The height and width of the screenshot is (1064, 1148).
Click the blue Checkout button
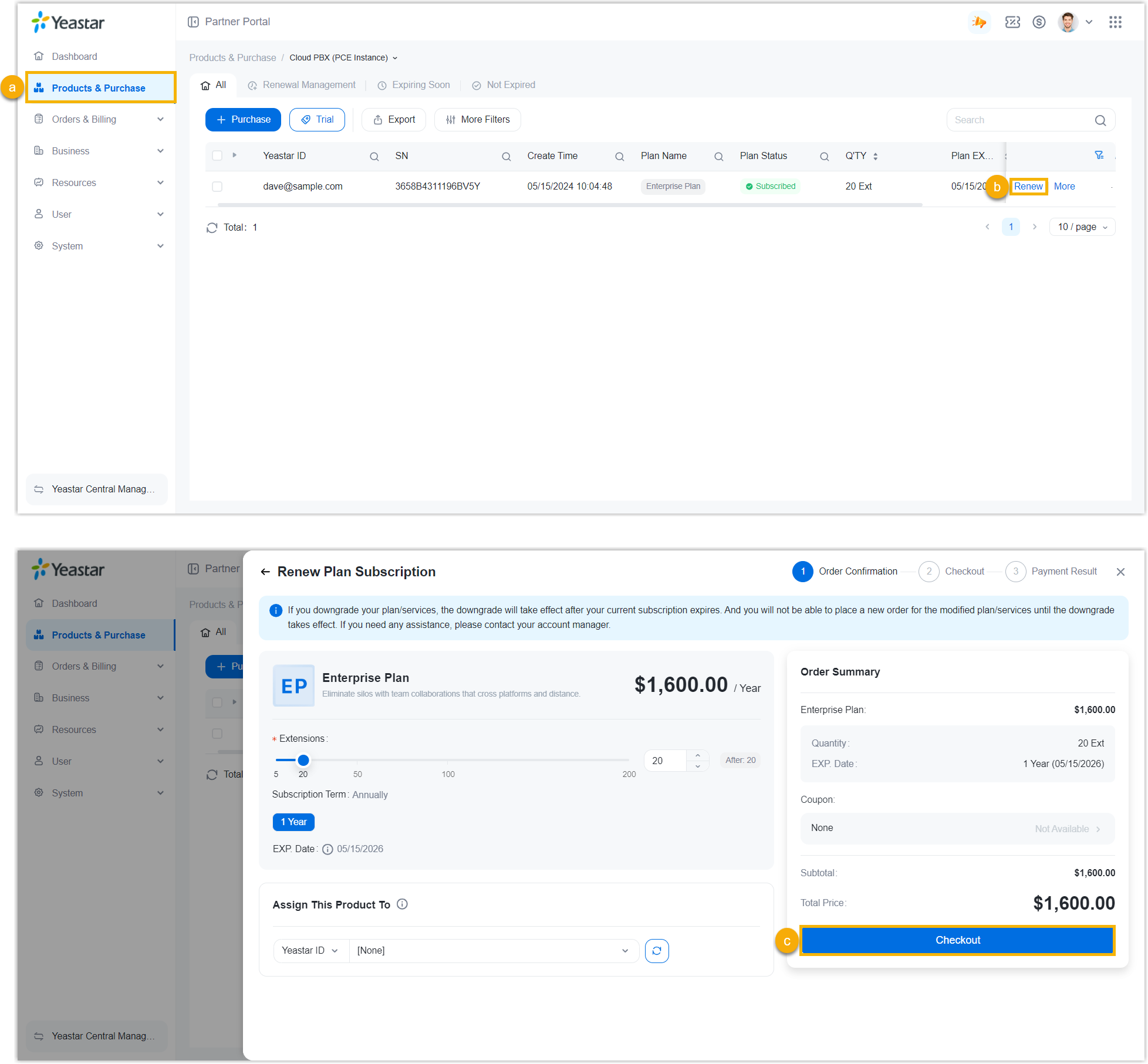(x=957, y=940)
